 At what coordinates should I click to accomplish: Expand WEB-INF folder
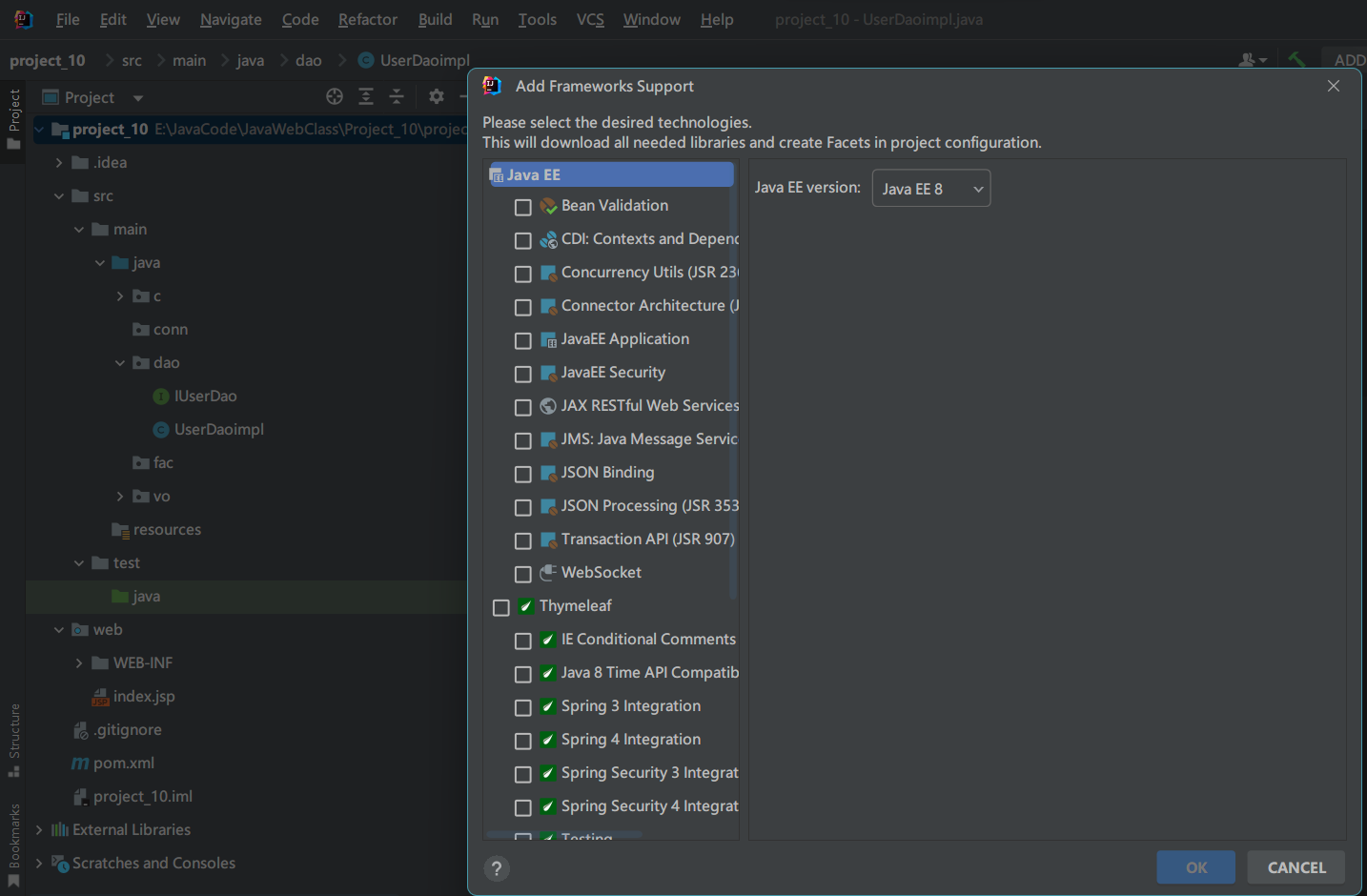pyautogui.click(x=79, y=662)
